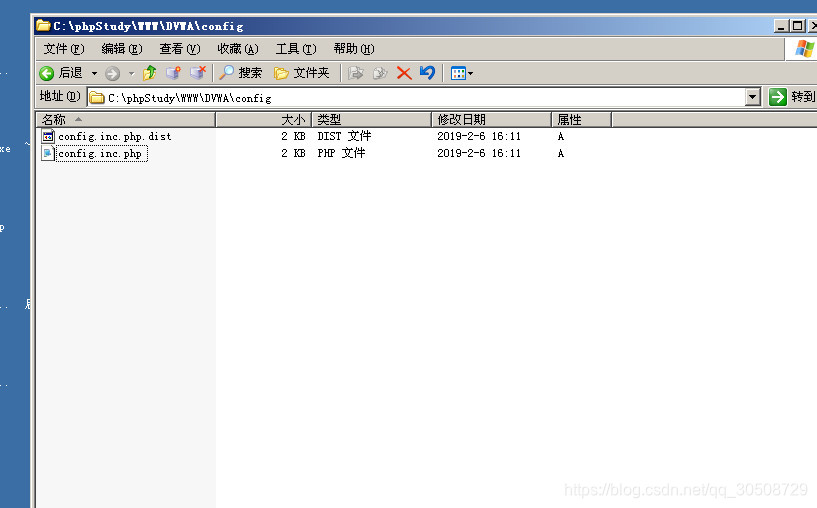Click the DIST 文件 type cell
This screenshot has height=508, width=817.
pos(344,137)
